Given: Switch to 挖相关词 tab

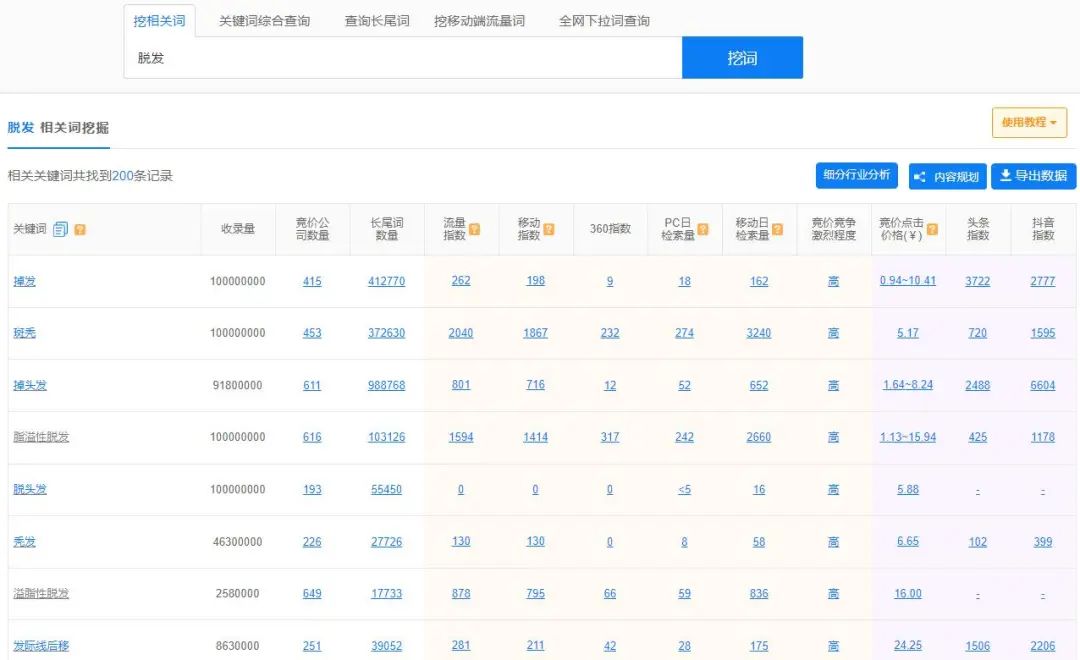Looking at the screenshot, I should (x=159, y=21).
